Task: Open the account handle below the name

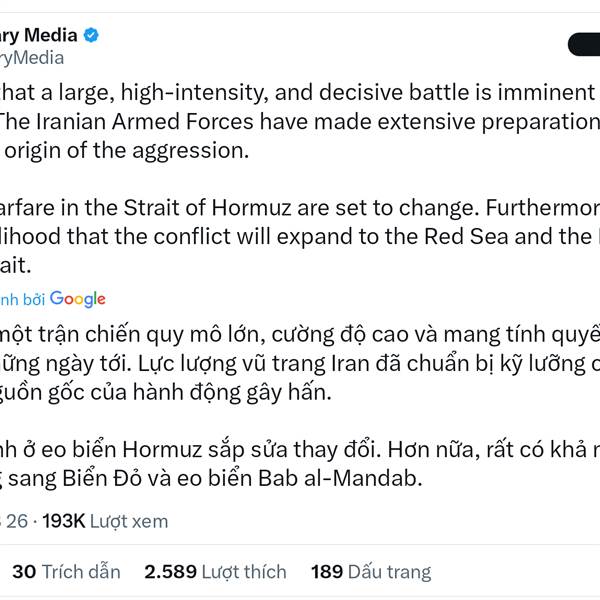Action: pyautogui.click(x=32, y=58)
